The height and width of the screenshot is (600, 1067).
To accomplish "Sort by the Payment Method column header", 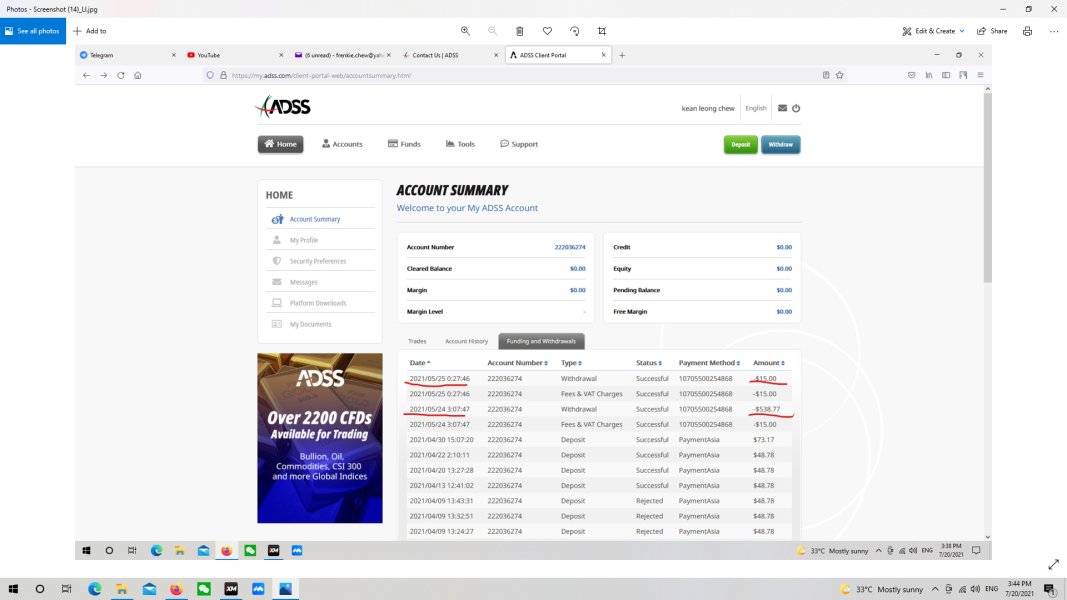I will click(x=709, y=363).
